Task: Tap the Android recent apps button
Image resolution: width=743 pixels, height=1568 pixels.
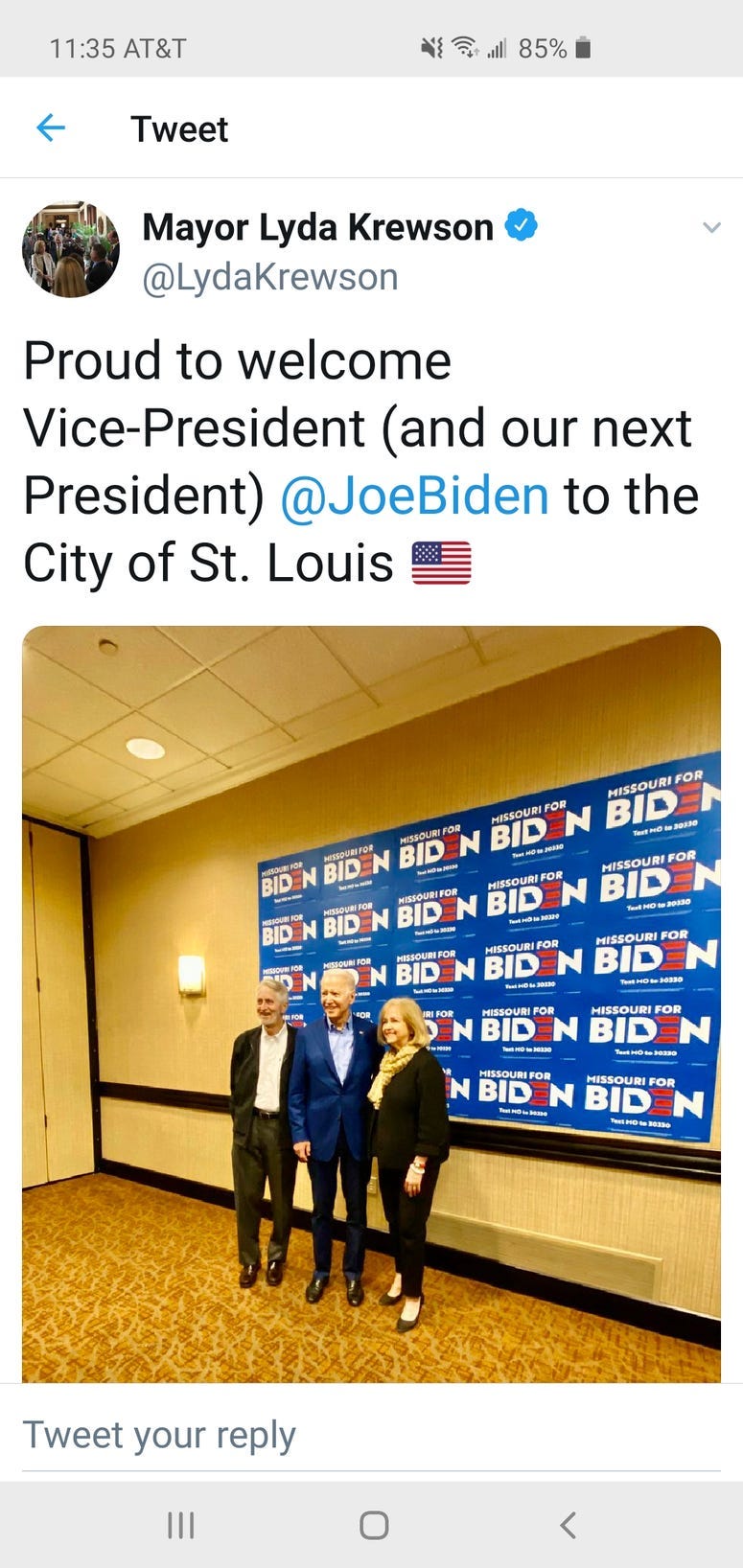Action: point(180,1525)
